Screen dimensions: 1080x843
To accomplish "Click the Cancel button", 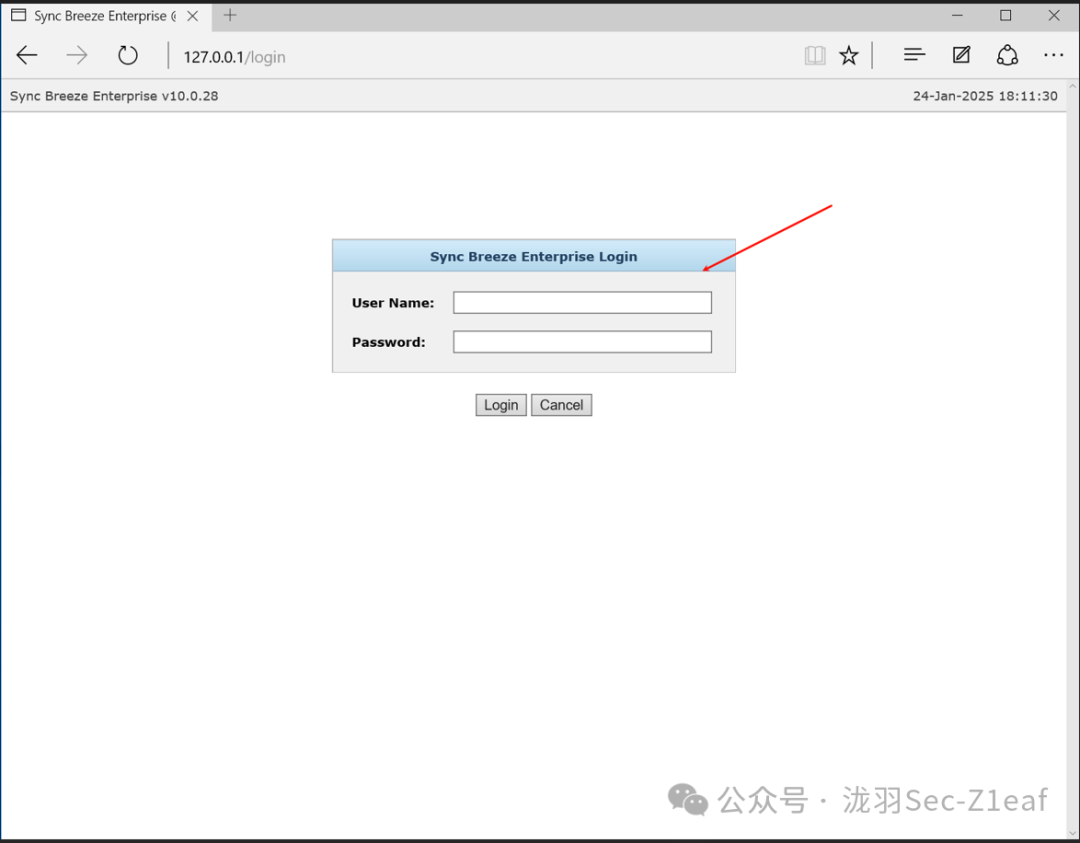I will point(561,405).
